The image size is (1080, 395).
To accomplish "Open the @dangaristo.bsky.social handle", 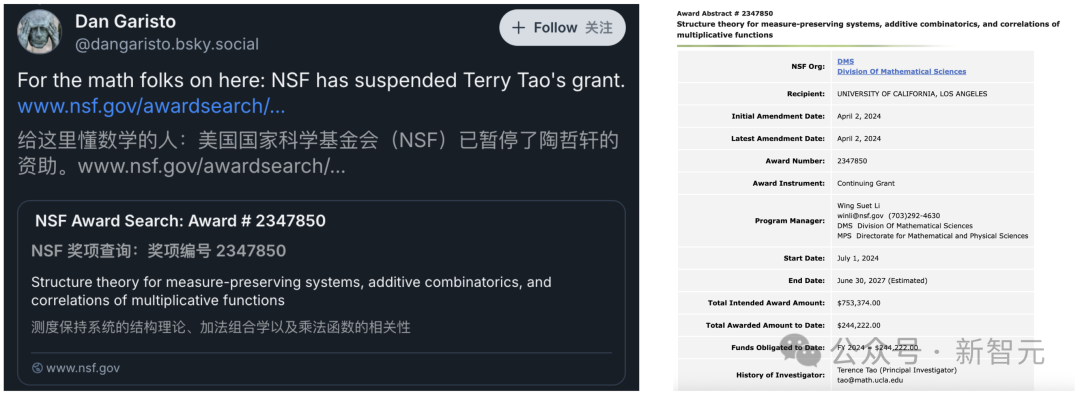I will 167,45.
